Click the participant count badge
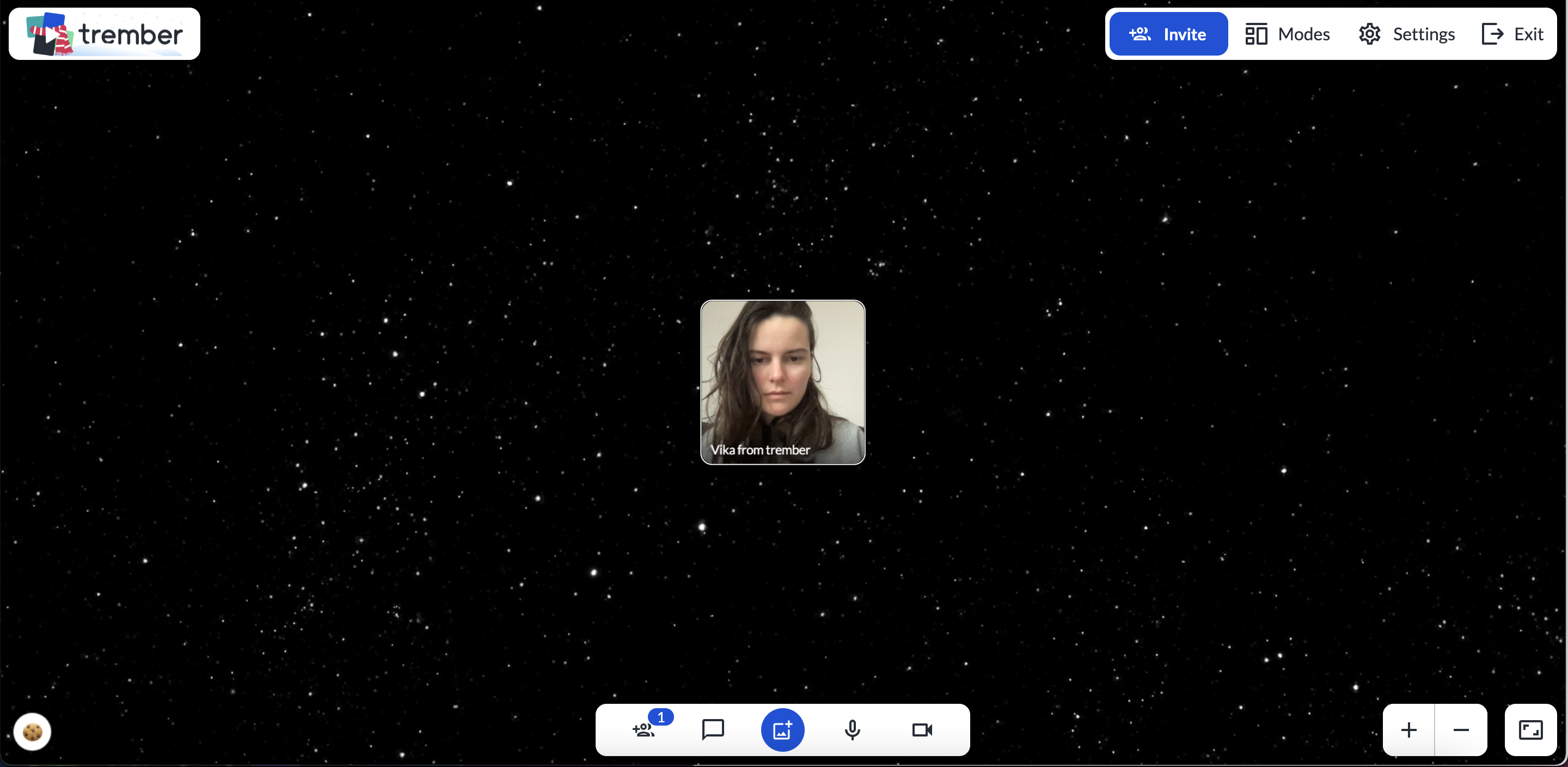Viewport: 1568px width, 767px height. 661,717
